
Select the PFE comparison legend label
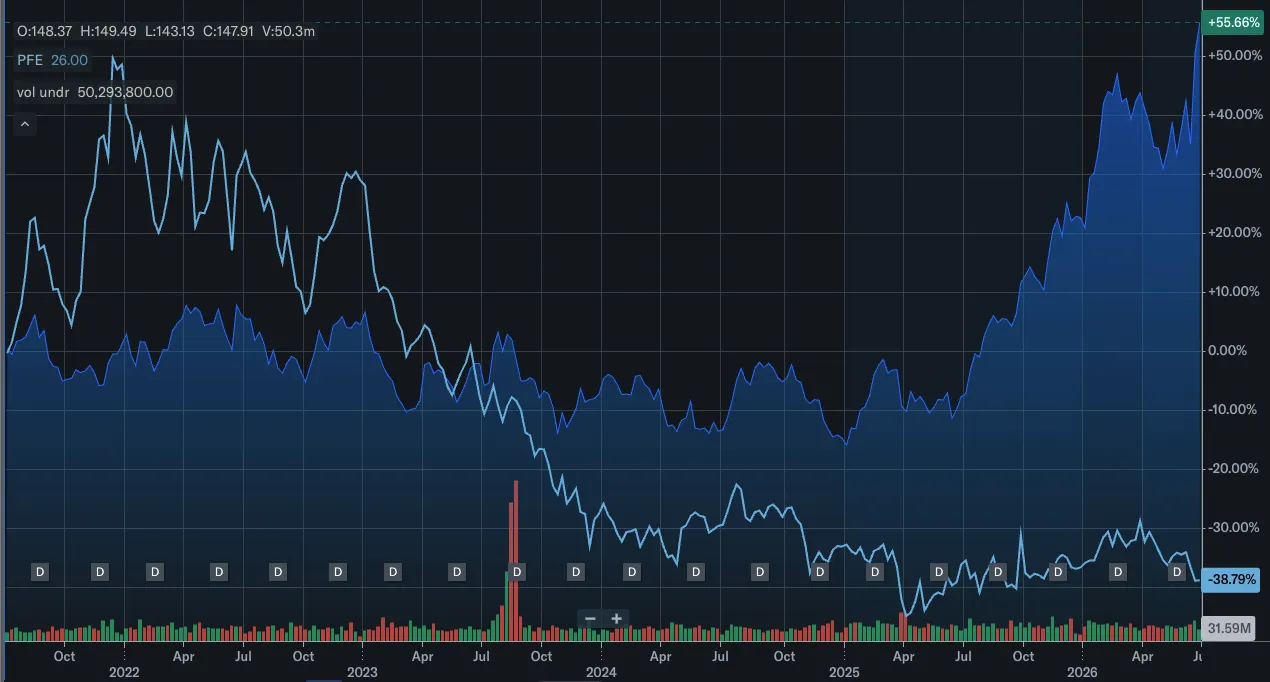(x=52, y=60)
